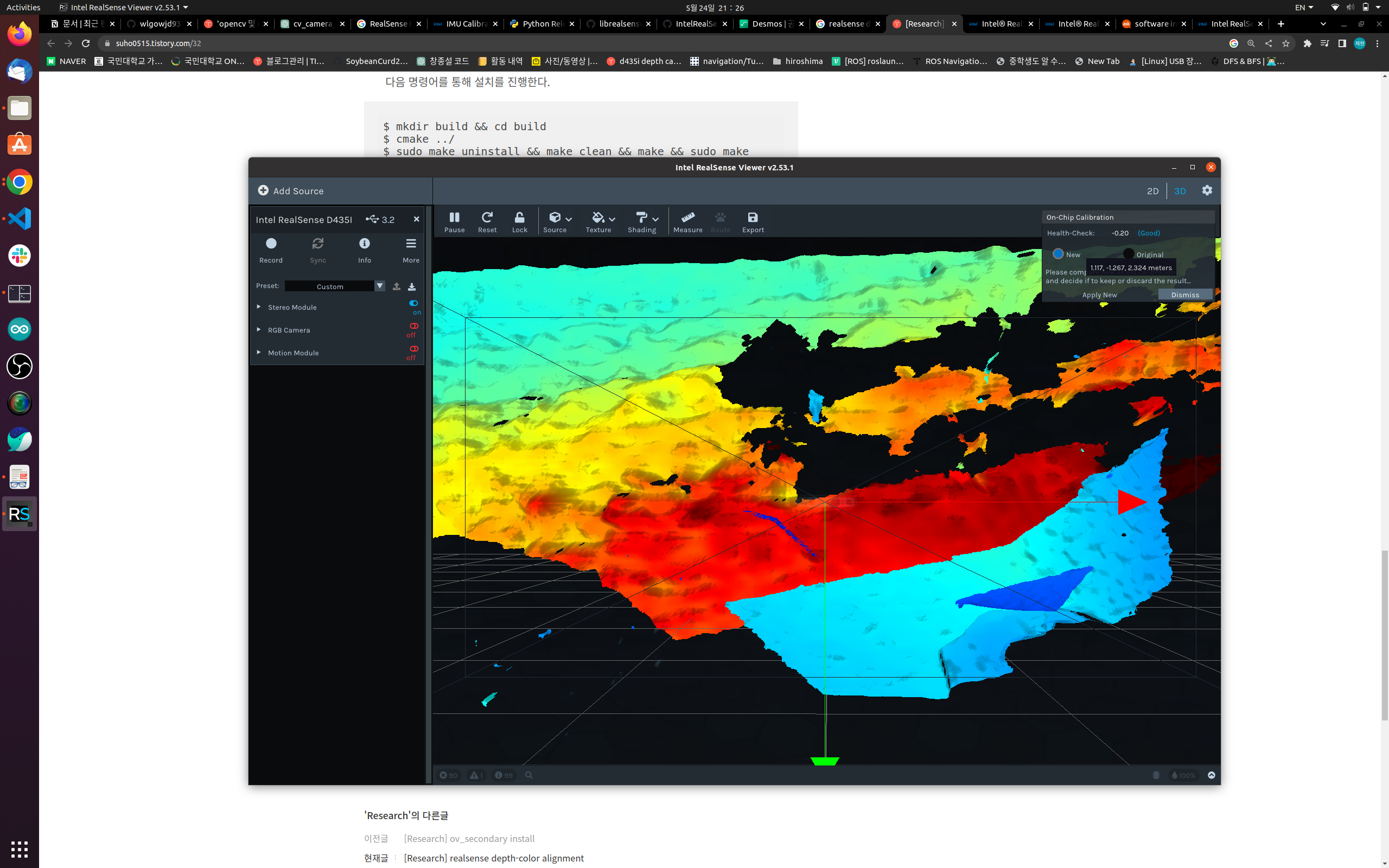Open Visual Studio Code from dock
This screenshot has width=1389, height=868.
pos(20,219)
